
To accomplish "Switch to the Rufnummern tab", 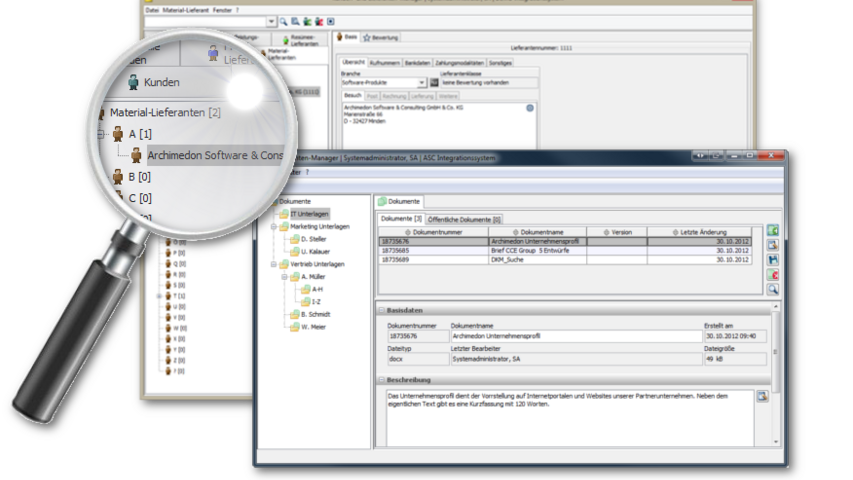I will [385, 63].
